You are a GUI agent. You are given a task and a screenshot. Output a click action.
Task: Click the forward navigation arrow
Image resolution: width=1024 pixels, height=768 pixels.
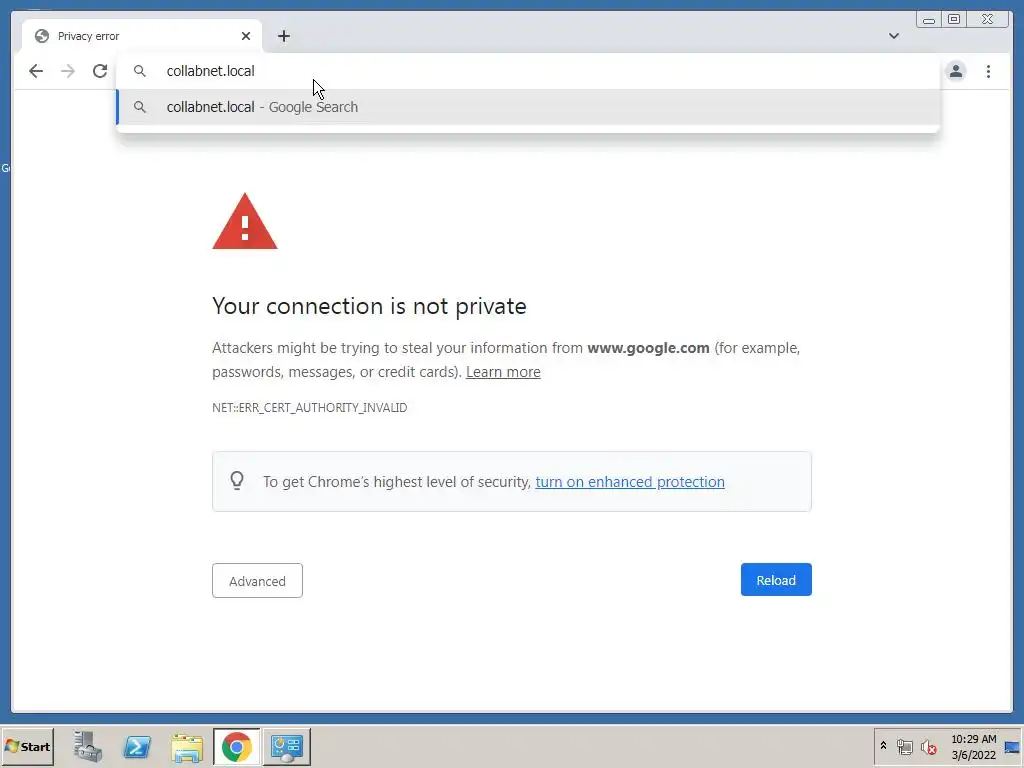[x=68, y=71]
